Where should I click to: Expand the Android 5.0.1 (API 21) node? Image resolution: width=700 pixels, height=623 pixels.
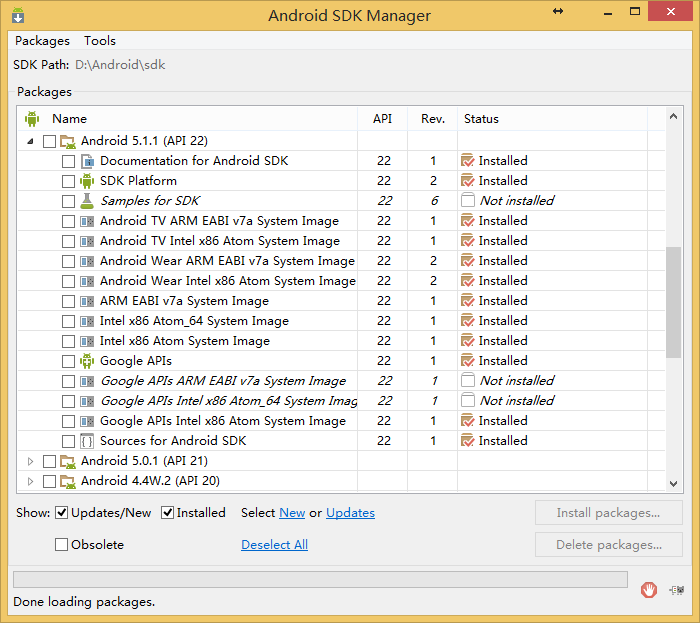[x=30, y=461]
